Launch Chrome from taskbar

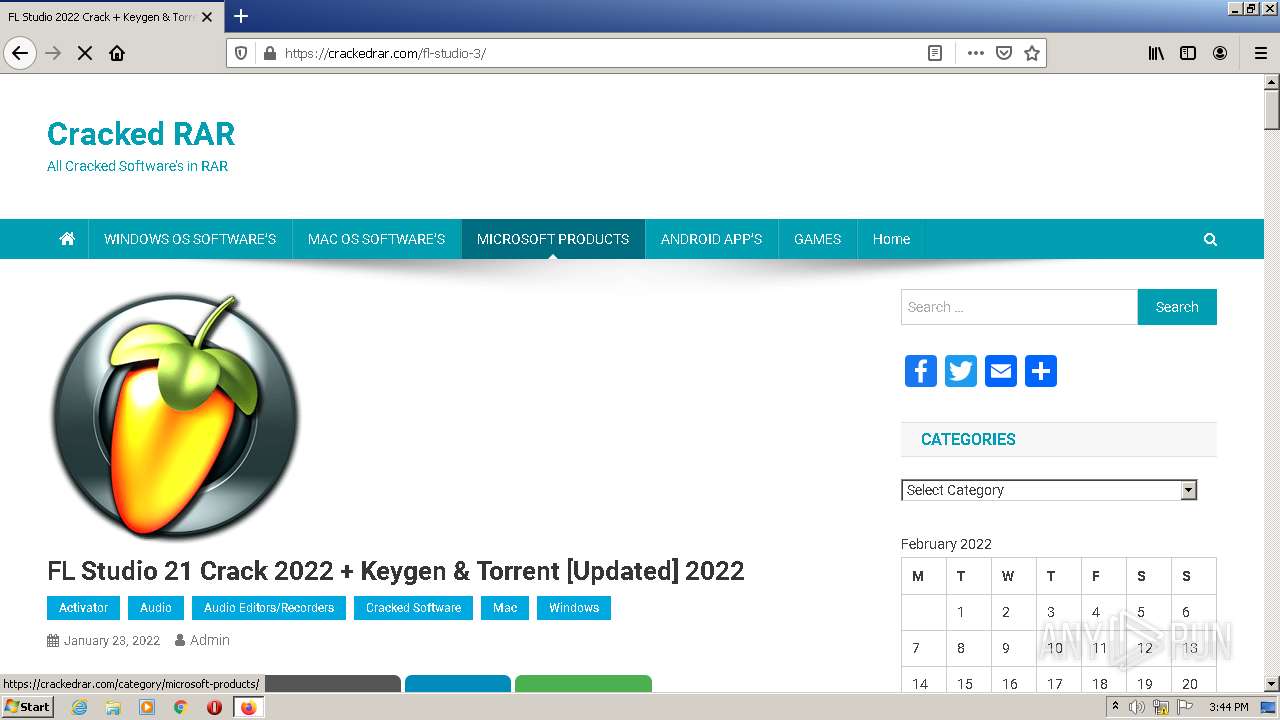coord(181,707)
